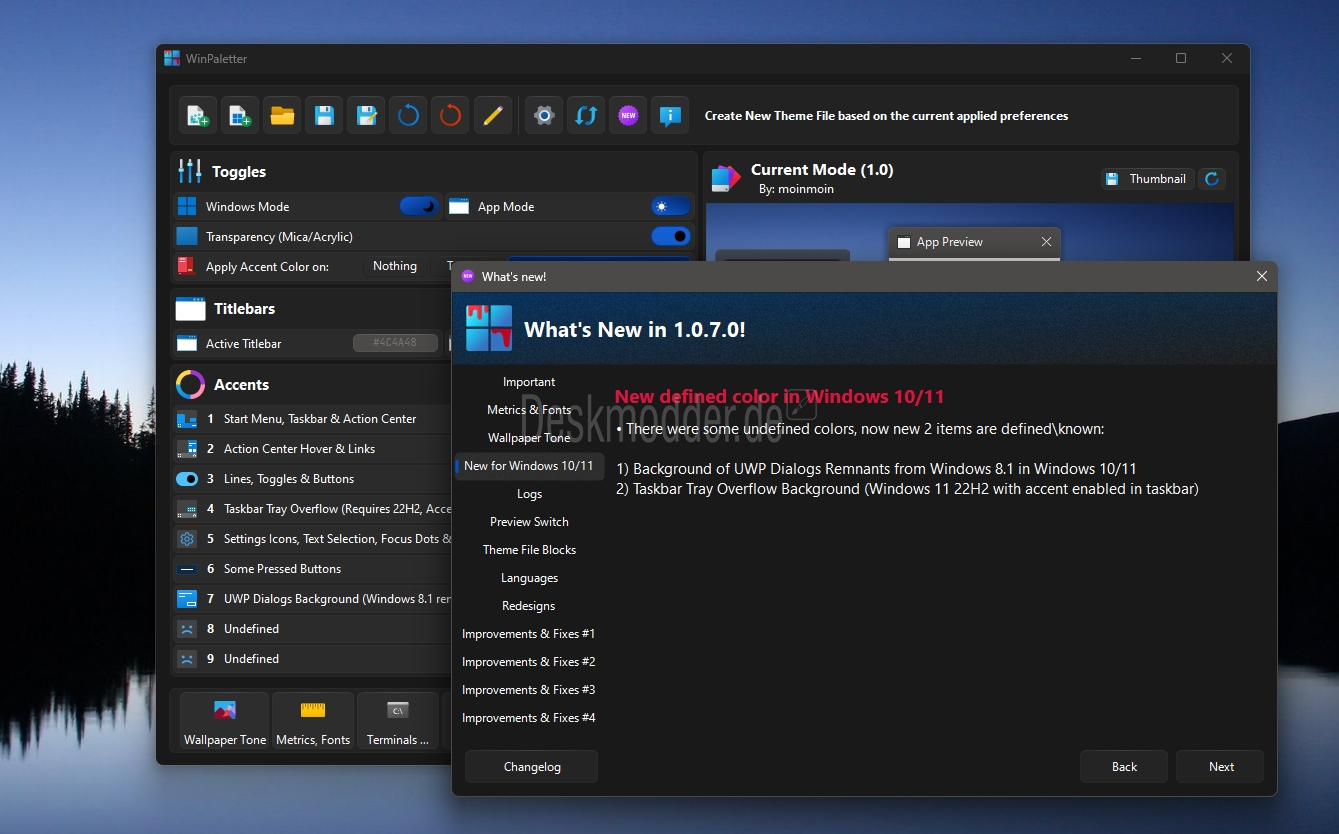
Task: Open About via blue info speech bubble
Action: point(670,116)
